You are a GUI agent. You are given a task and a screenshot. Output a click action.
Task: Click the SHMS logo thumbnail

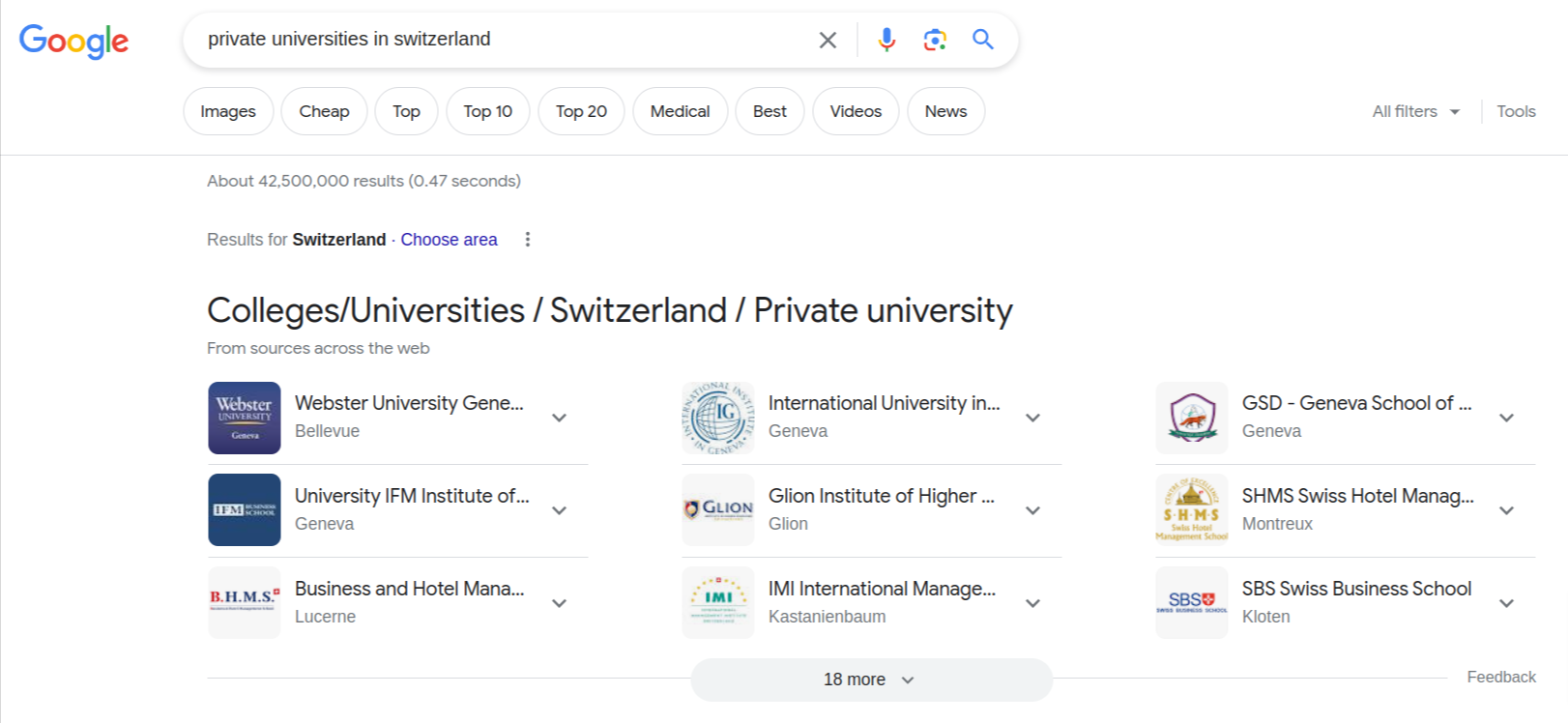click(1192, 510)
